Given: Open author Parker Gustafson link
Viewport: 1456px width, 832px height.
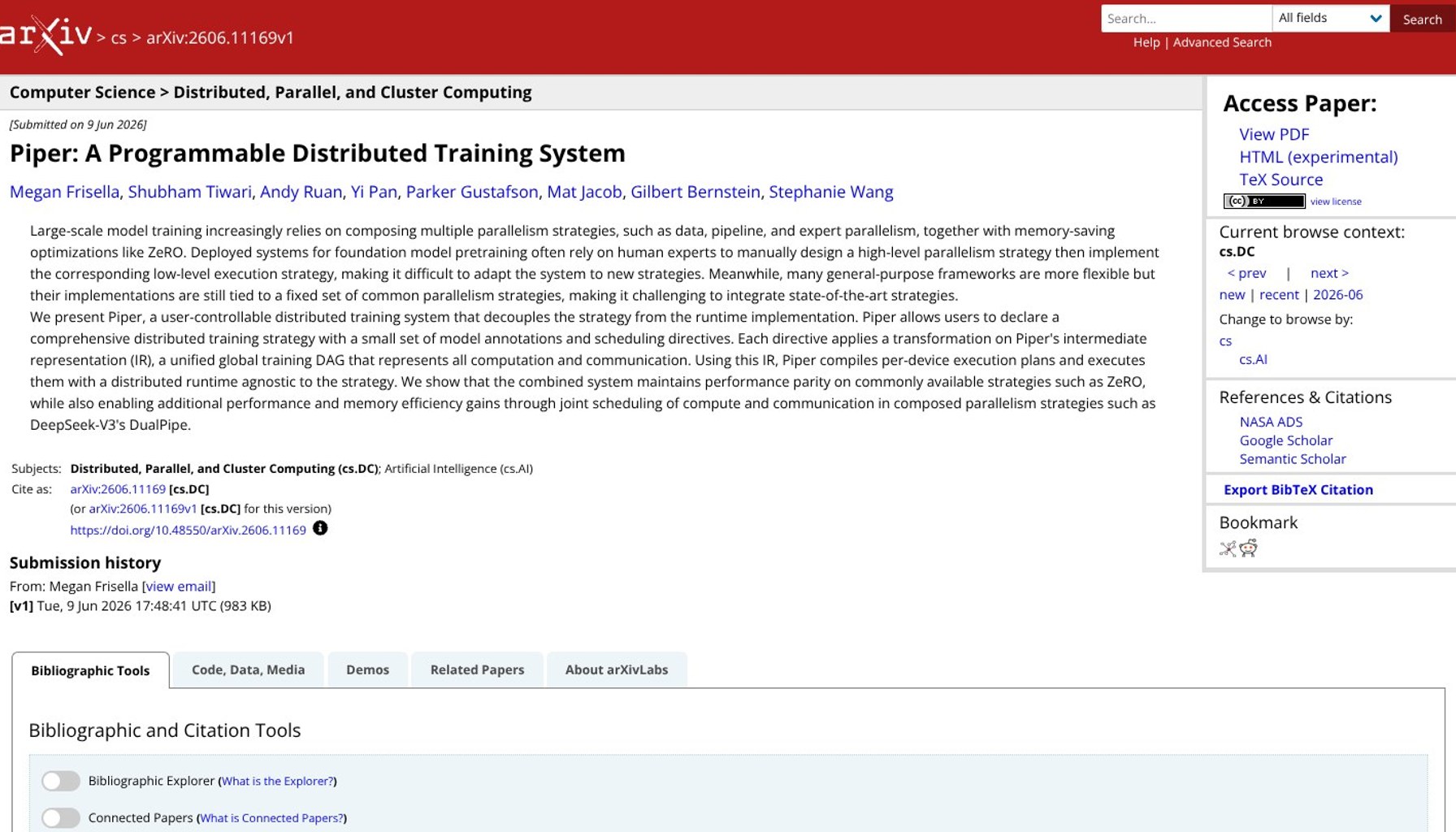Looking at the screenshot, I should pos(472,192).
